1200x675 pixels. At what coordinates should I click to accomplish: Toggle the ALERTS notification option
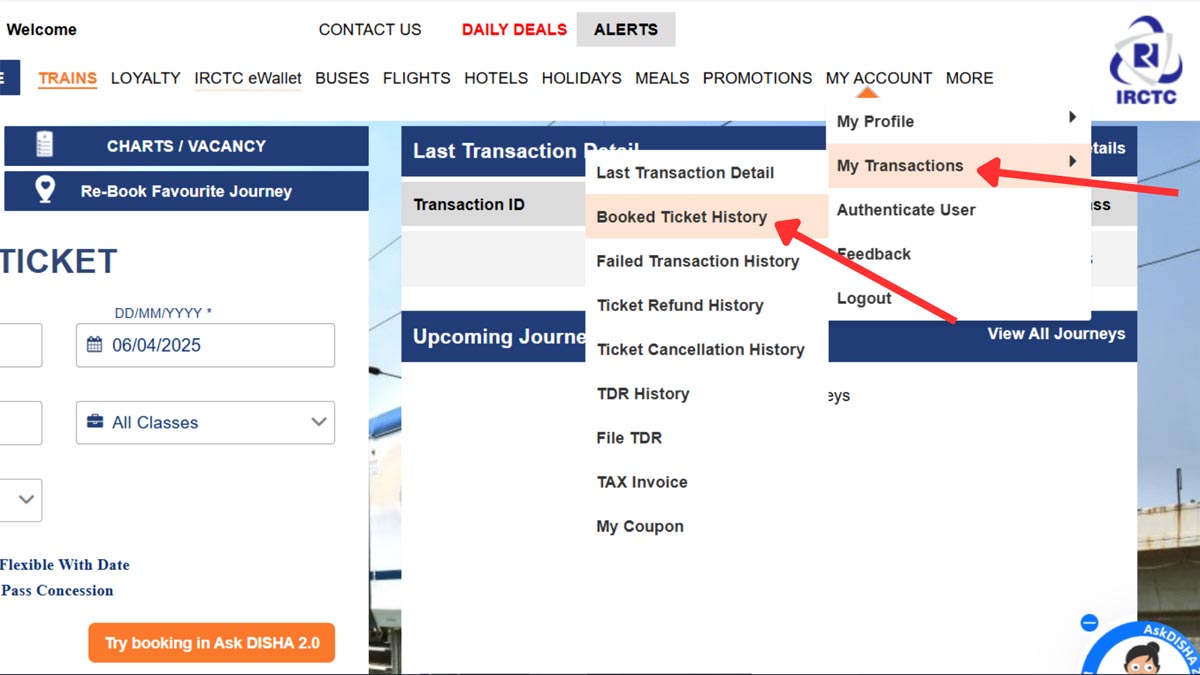coord(625,29)
